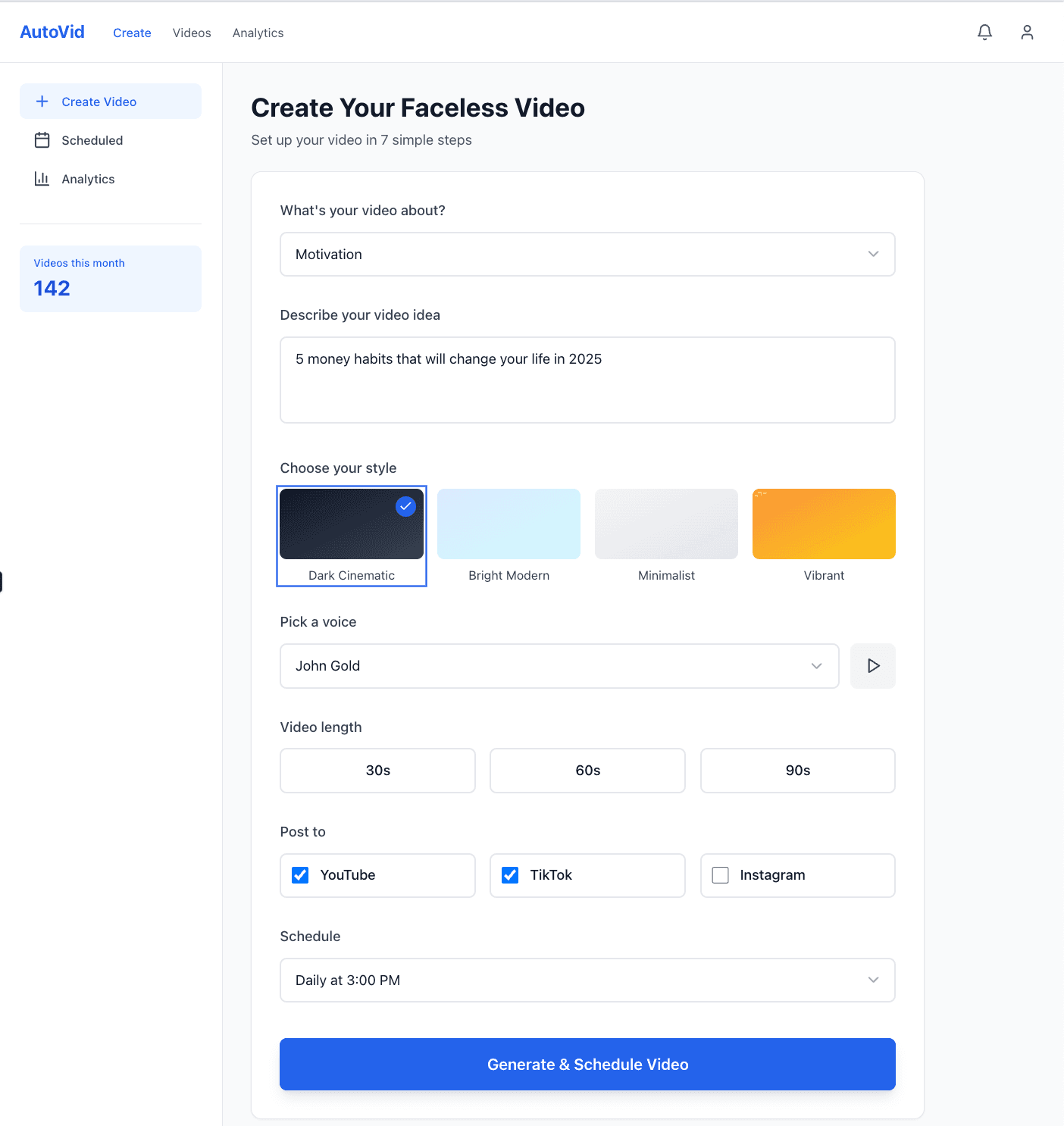Click the checkmark on Dark Cinematic style

coord(405,506)
